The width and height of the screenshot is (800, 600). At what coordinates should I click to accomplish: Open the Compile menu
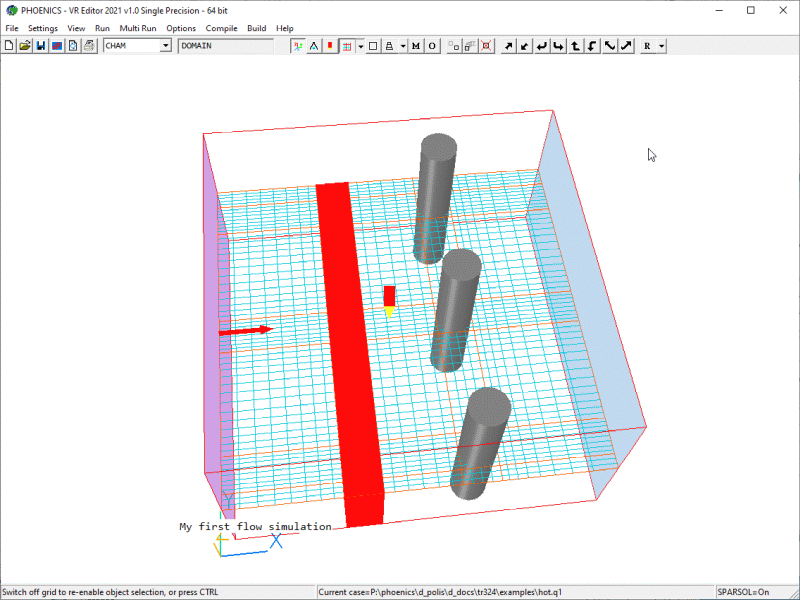(221, 28)
